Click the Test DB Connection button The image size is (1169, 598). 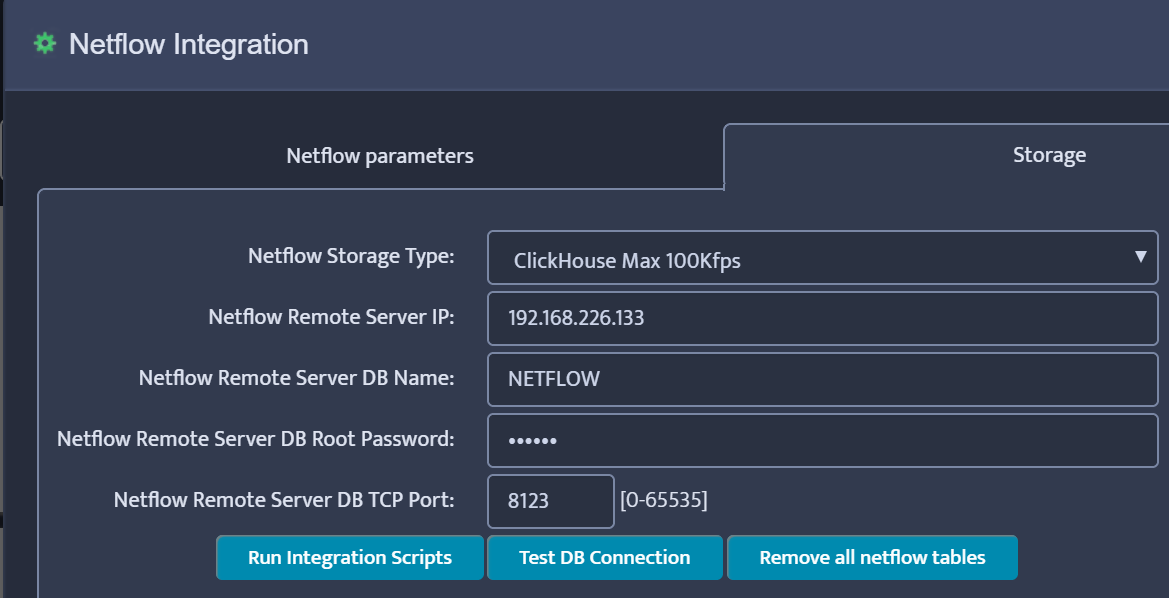point(605,557)
